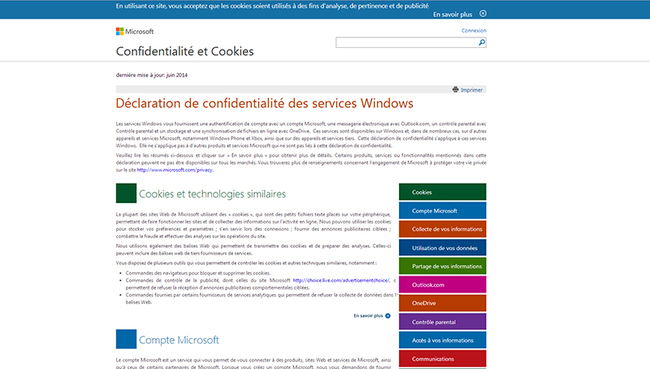The width and height of the screenshot is (650, 369).
Task: Select the Outlook.com sidebar tile
Action: pos(442,284)
